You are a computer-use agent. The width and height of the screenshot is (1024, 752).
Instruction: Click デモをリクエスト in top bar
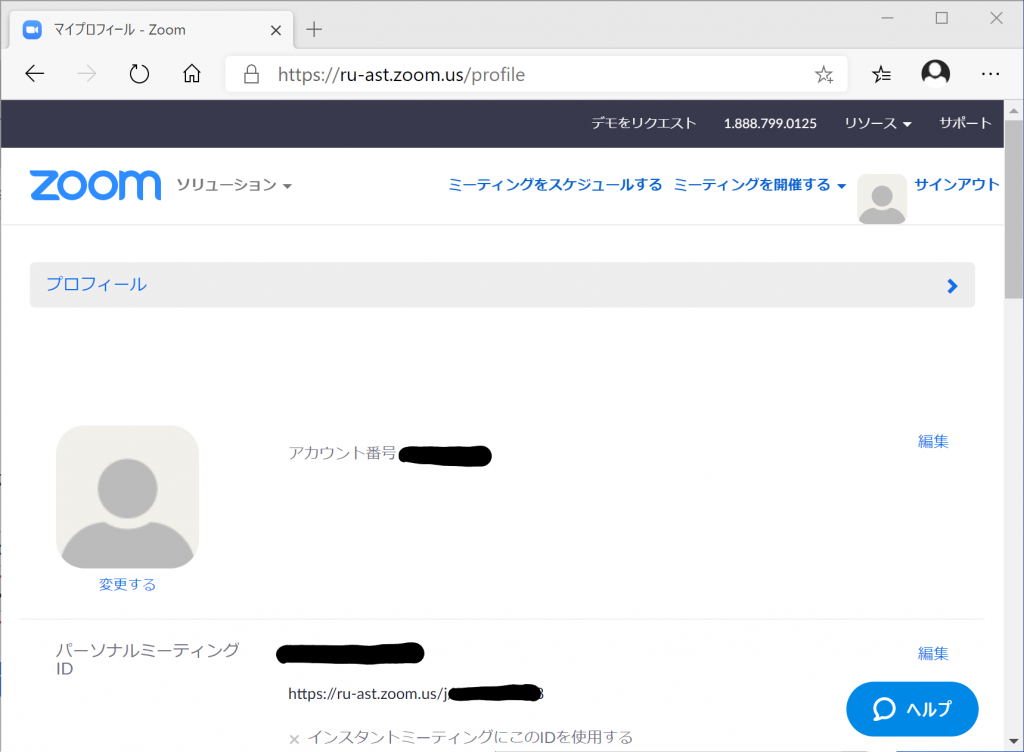[644, 123]
